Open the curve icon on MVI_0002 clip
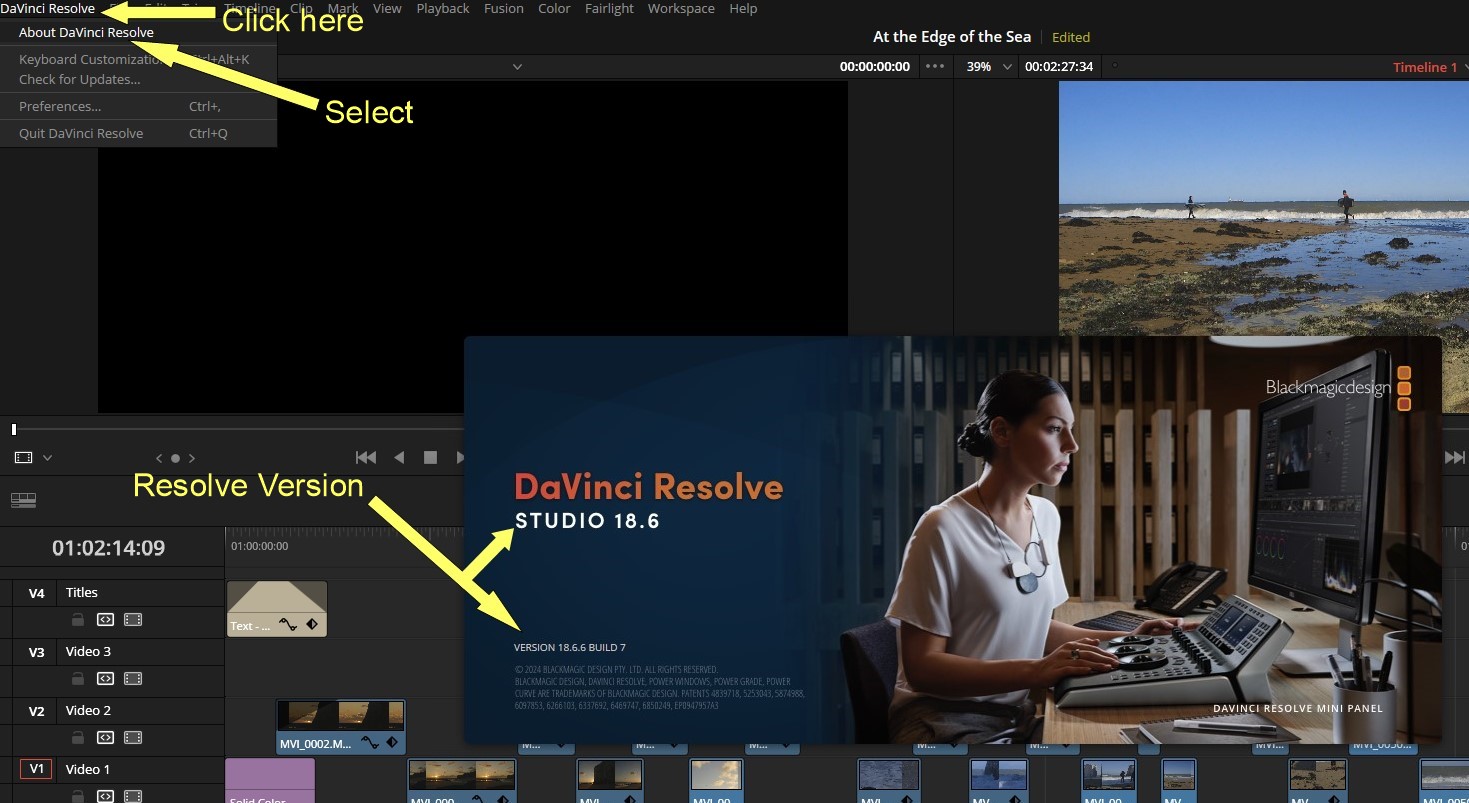This screenshot has width=1469, height=803. (369, 742)
